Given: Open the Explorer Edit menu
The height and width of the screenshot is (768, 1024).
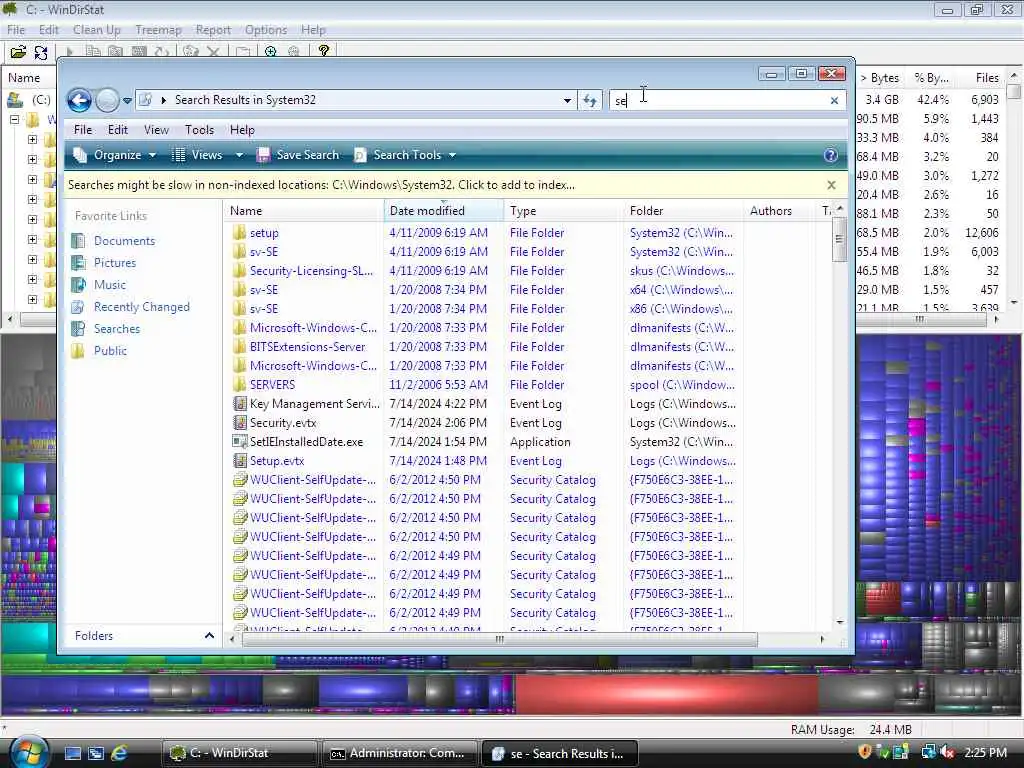Looking at the screenshot, I should (x=118, y=129).
